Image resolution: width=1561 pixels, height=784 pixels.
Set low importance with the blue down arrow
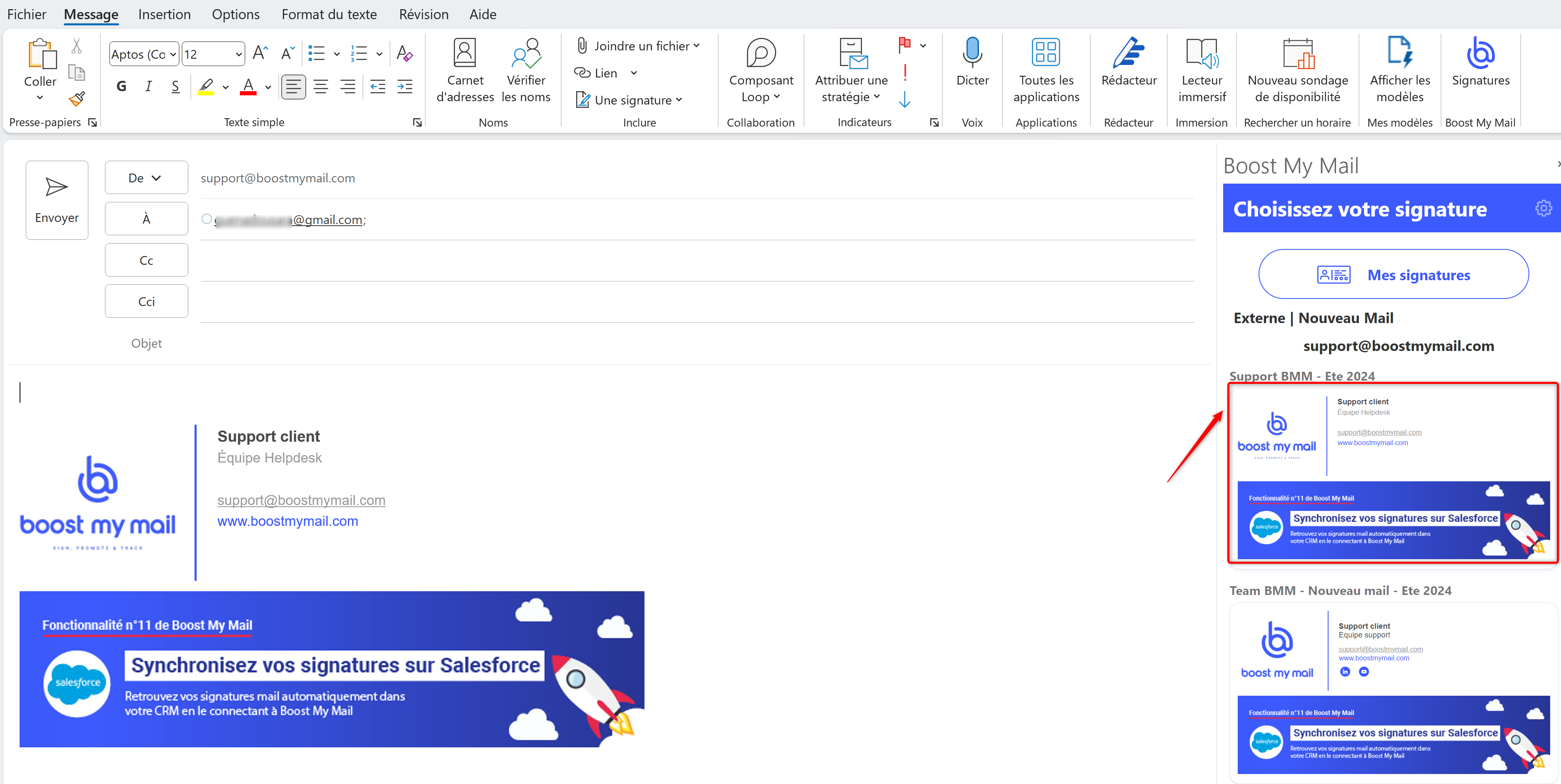coord(905,99)
